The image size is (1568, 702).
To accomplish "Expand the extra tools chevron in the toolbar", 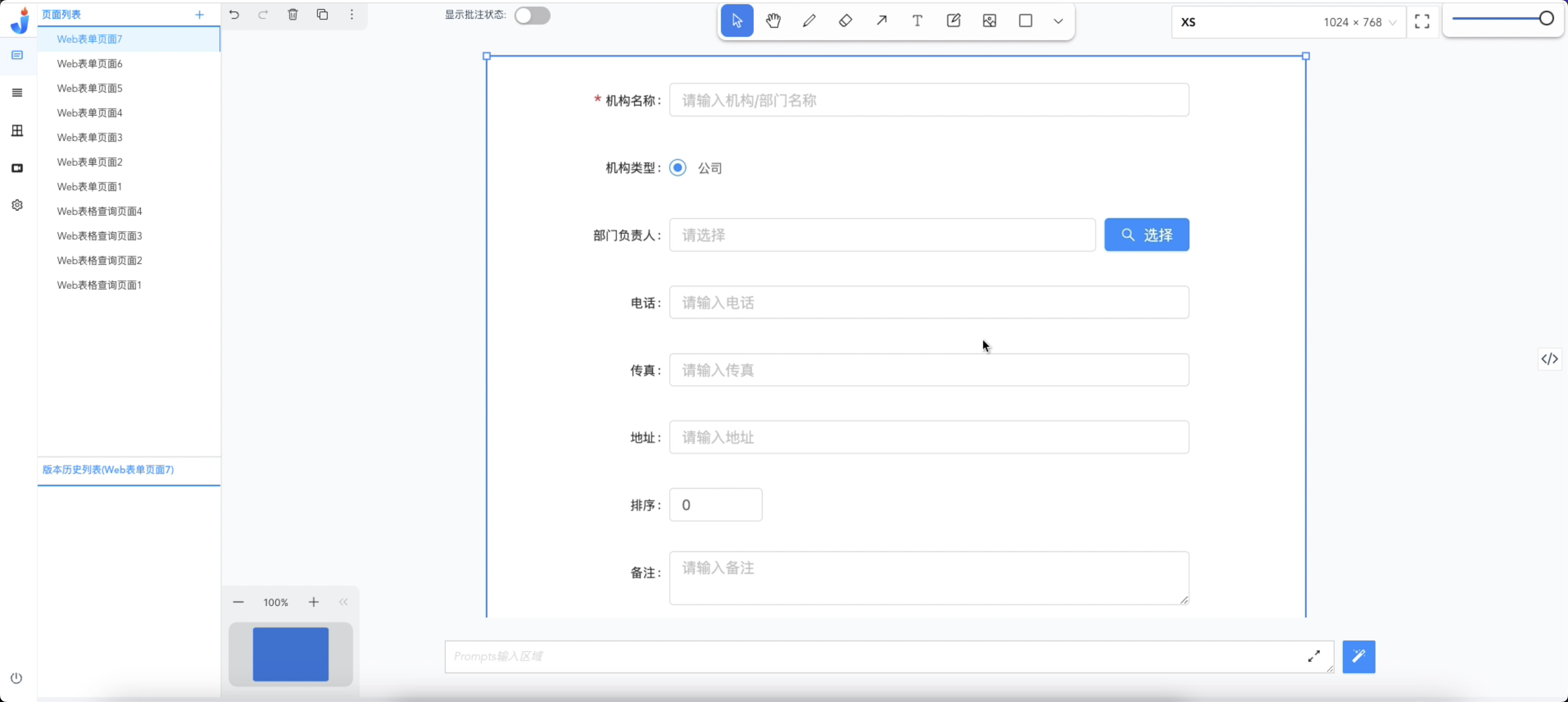I will tap(1058, 20).
